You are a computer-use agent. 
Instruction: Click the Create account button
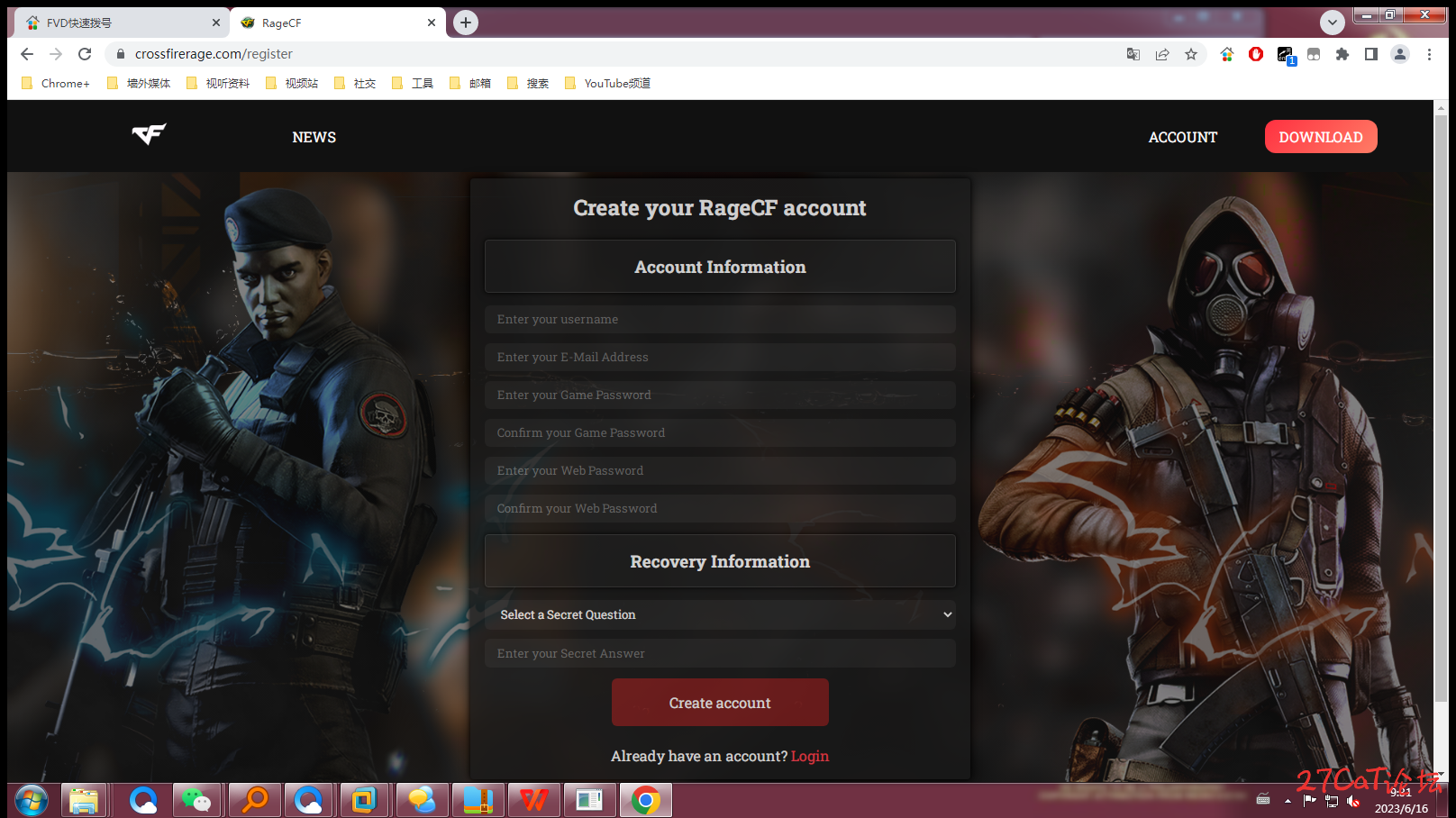720,703
